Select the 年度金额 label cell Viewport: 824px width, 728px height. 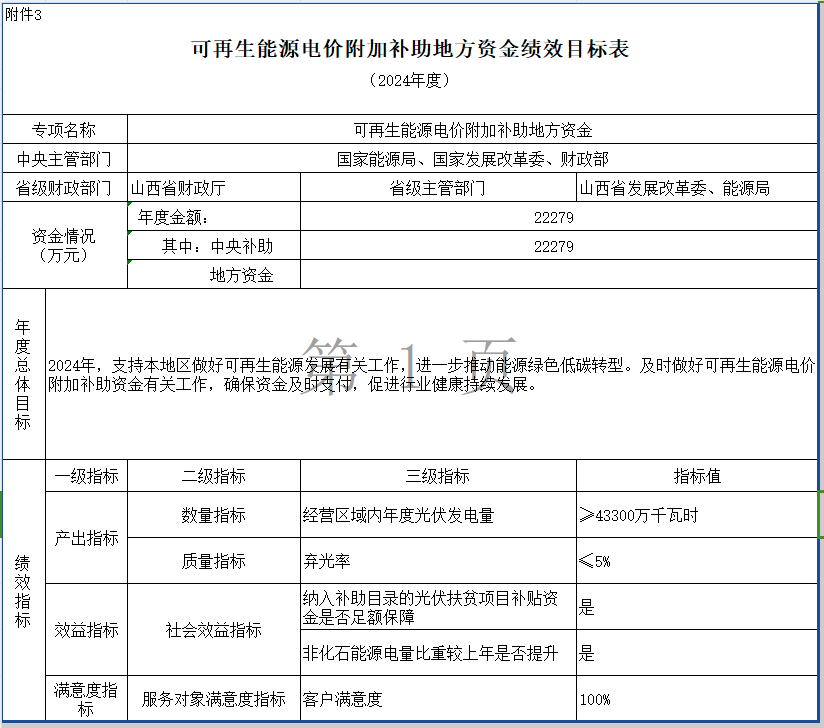coord(213,217)
